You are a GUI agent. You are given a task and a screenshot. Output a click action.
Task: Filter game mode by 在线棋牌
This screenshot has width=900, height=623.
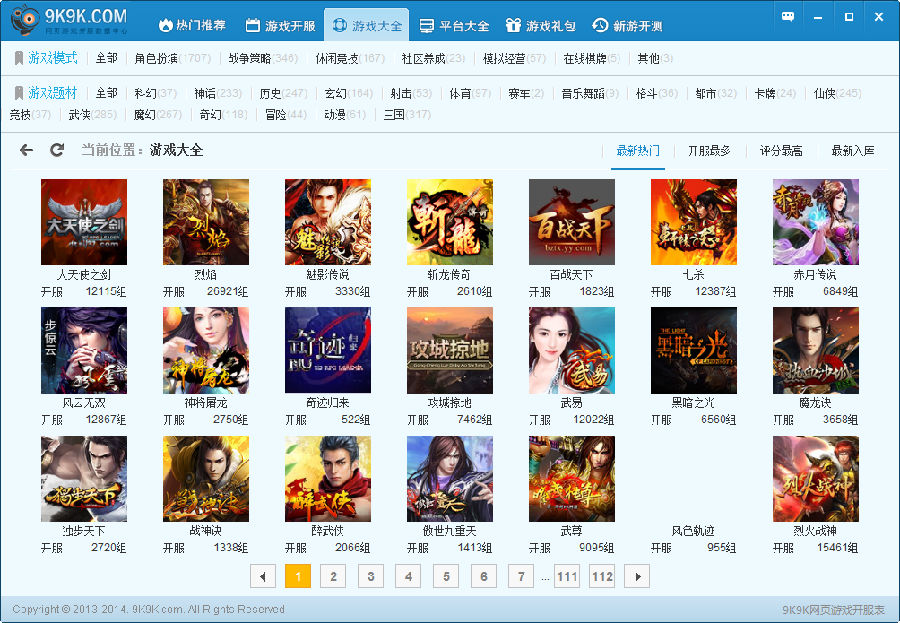tap(592, 59)
